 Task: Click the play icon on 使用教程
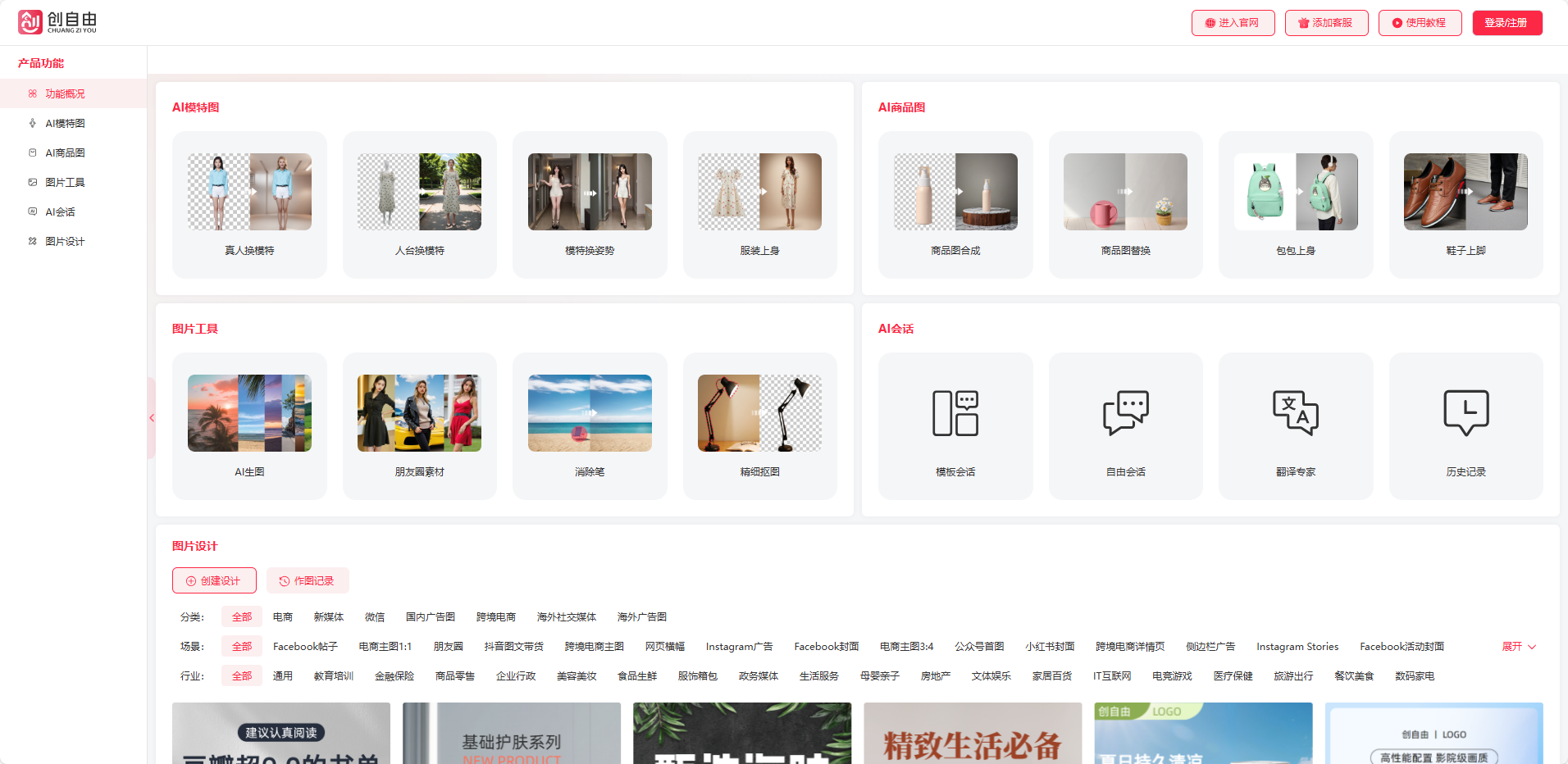1397,23
